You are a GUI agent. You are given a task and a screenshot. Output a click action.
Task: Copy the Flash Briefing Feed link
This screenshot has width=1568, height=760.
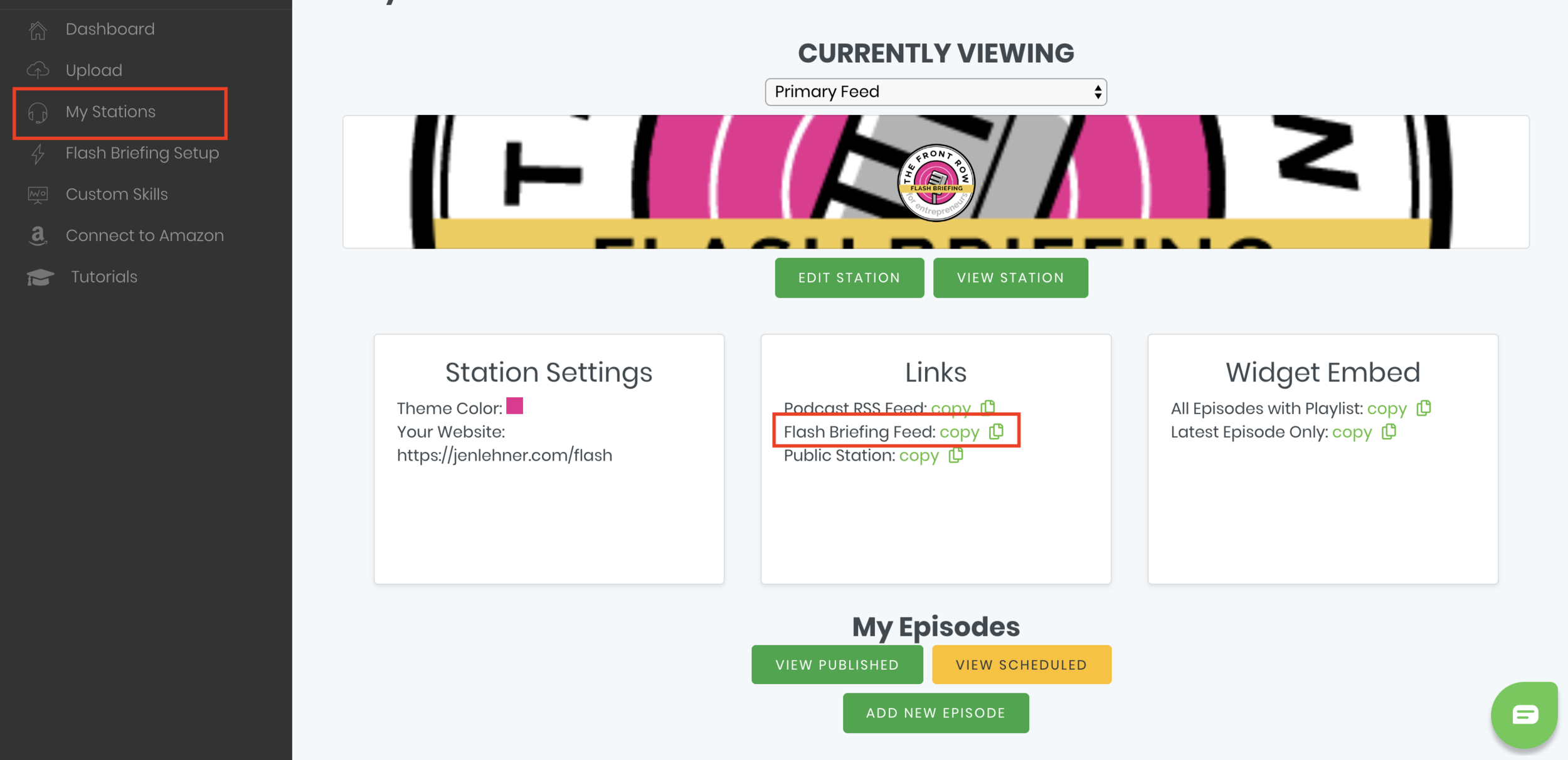click(960, 432)
